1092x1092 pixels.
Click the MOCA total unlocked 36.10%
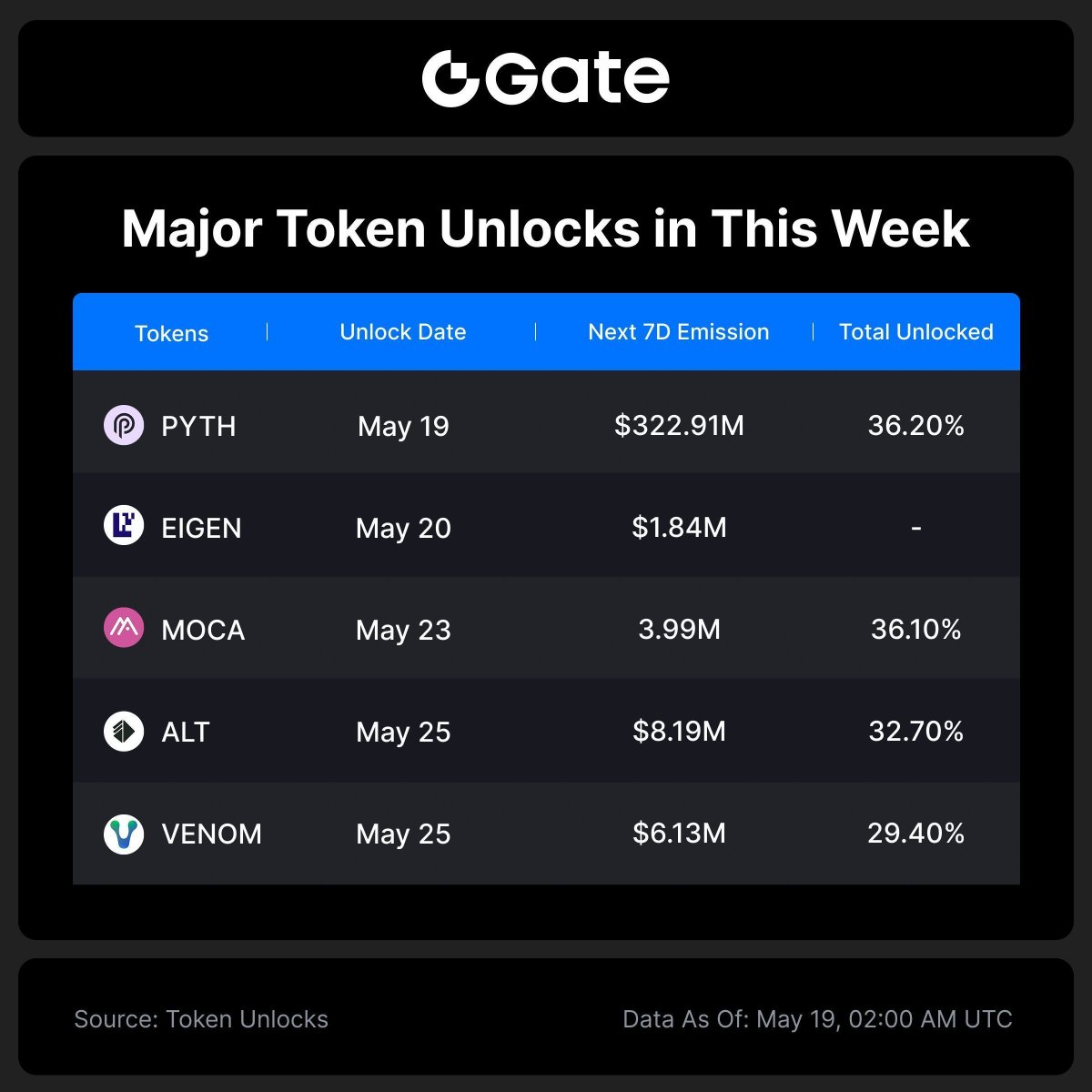(916, 629)
